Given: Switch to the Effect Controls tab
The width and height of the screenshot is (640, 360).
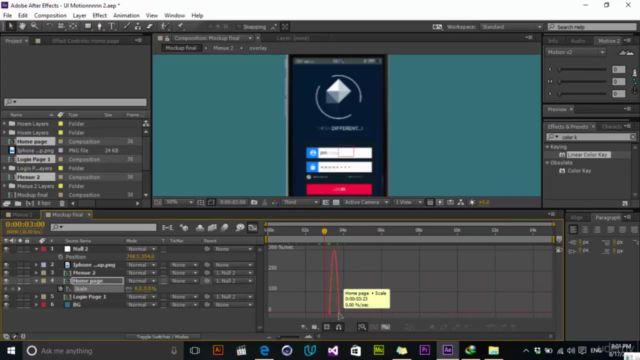Looking at the screenshot, I should [86, 41].
